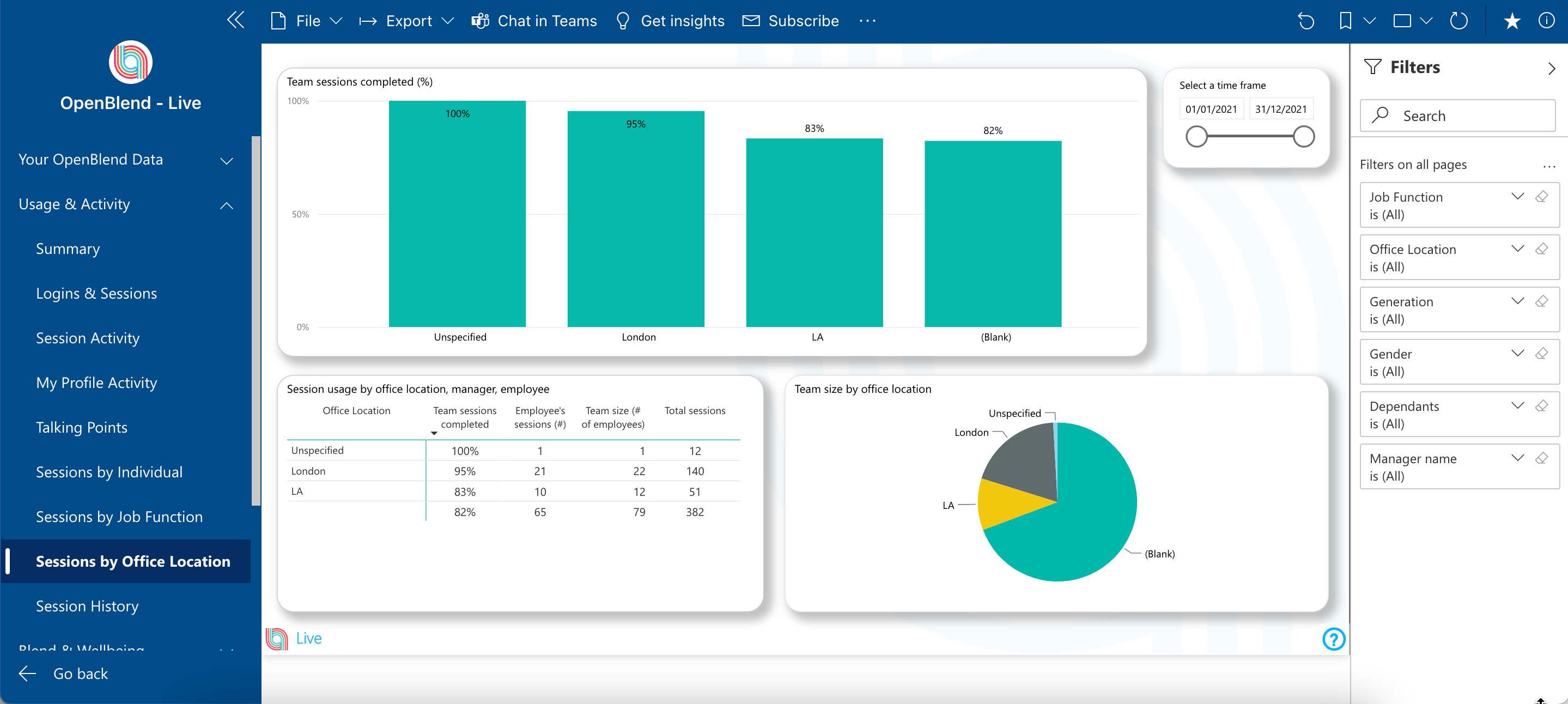Click the blue help question mark icon
This screenshot has height=704, width=1568.
[x=1333, y=639]
